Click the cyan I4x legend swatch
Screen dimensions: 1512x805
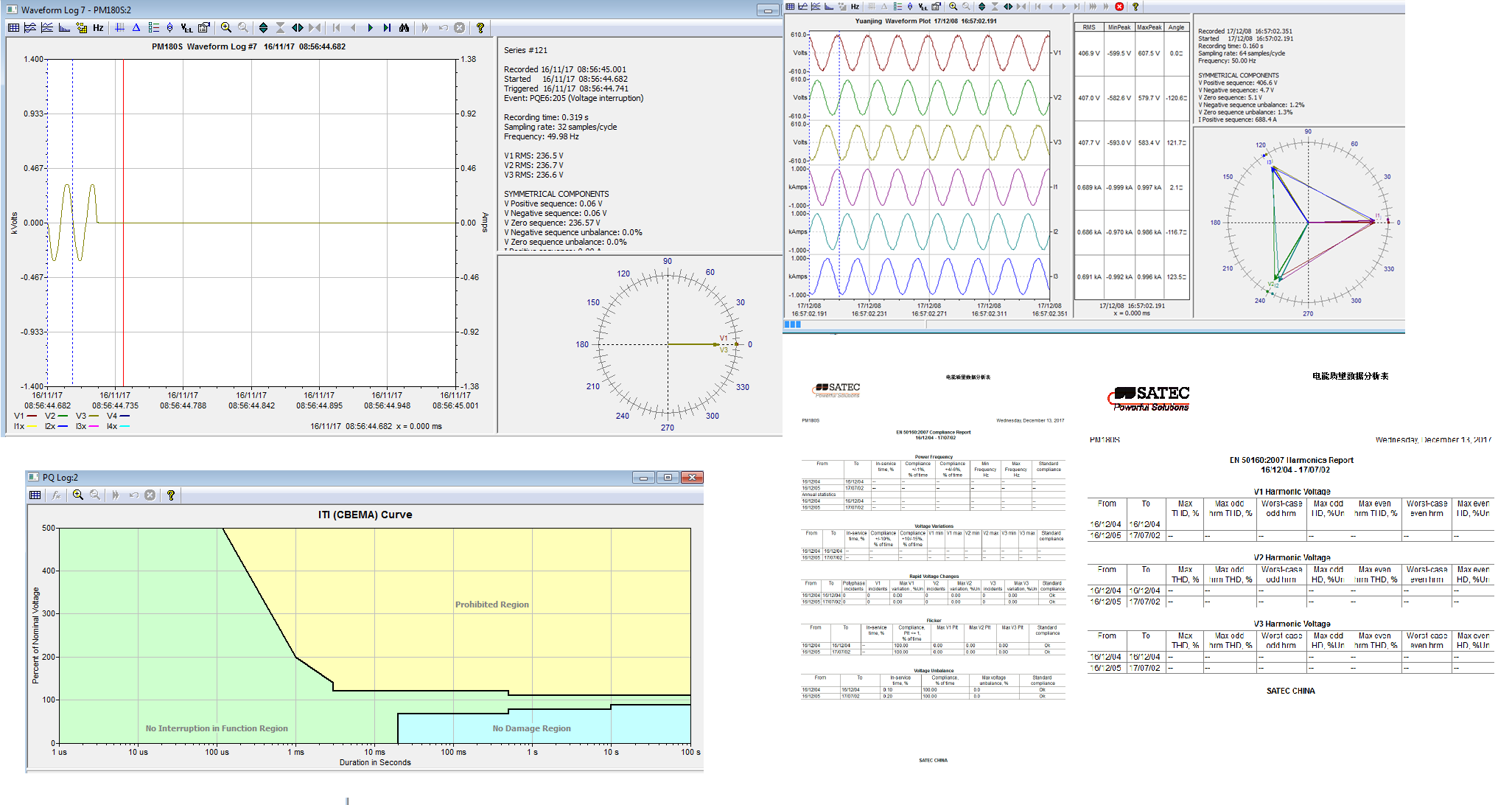point(125,426)
